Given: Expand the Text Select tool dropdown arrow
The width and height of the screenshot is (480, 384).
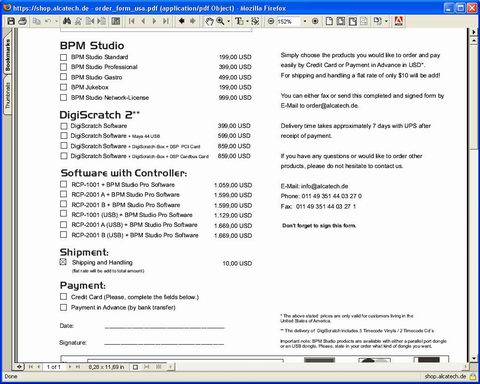Looking at the screenshot, I should pos(247,21).
